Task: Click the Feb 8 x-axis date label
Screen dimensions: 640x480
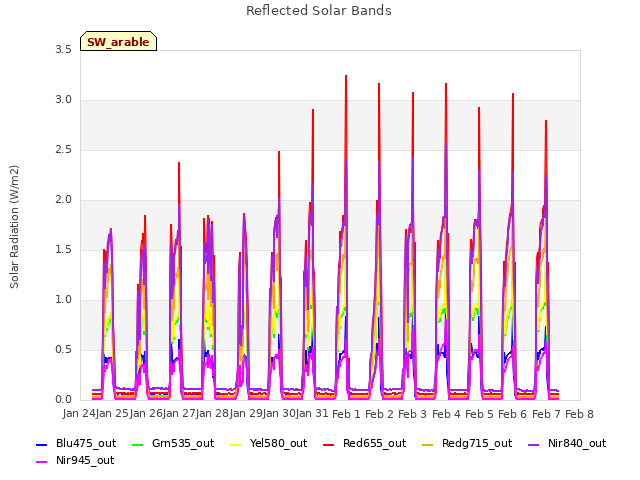Action: 579,414
